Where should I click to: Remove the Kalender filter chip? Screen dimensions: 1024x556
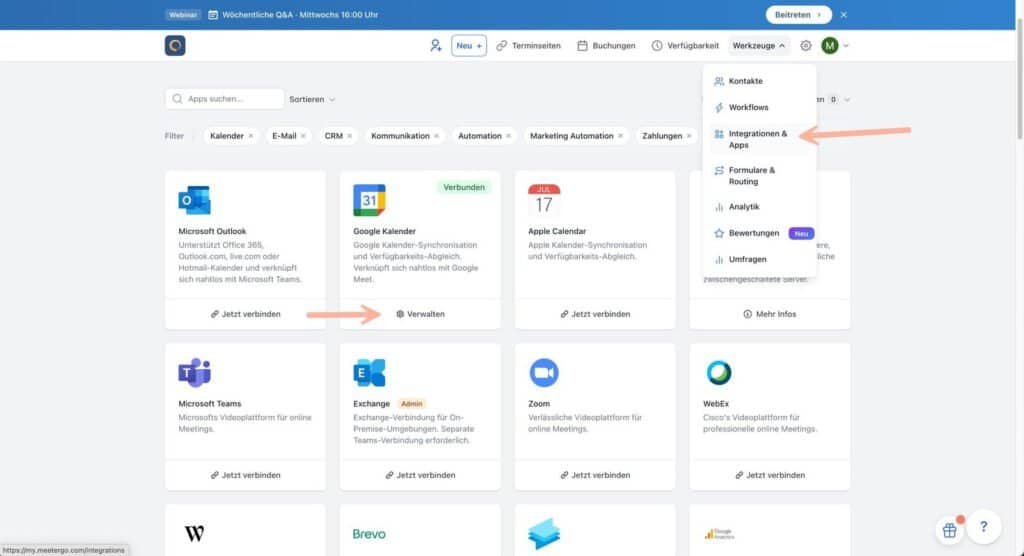point(251,136)
